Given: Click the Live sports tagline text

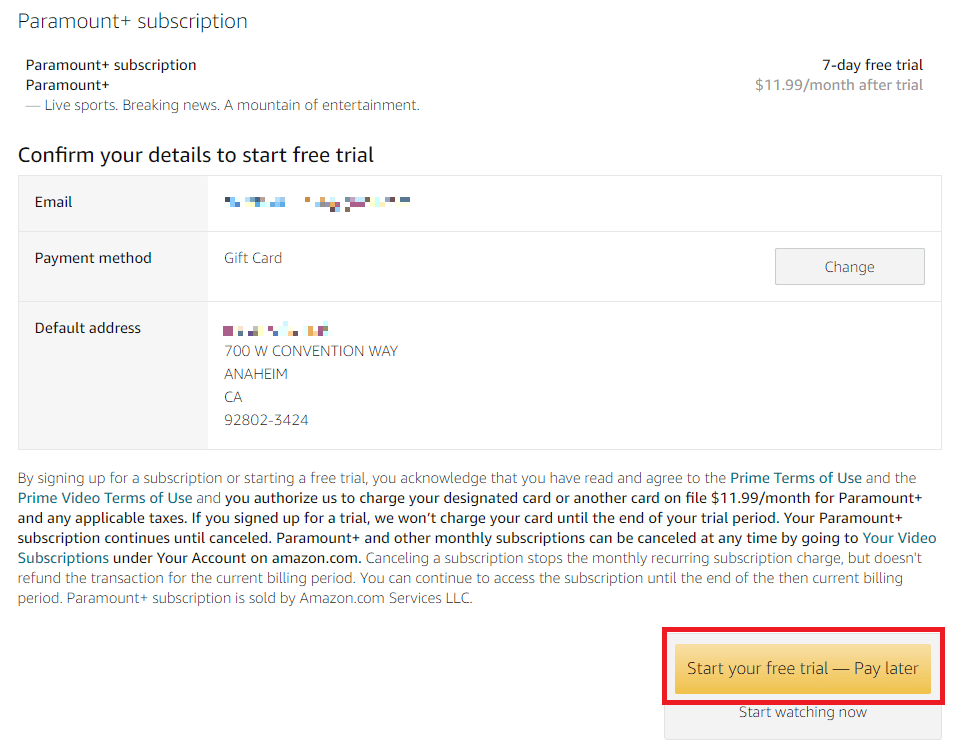Looking at the screenshot, I should click(x=232, y=105).
